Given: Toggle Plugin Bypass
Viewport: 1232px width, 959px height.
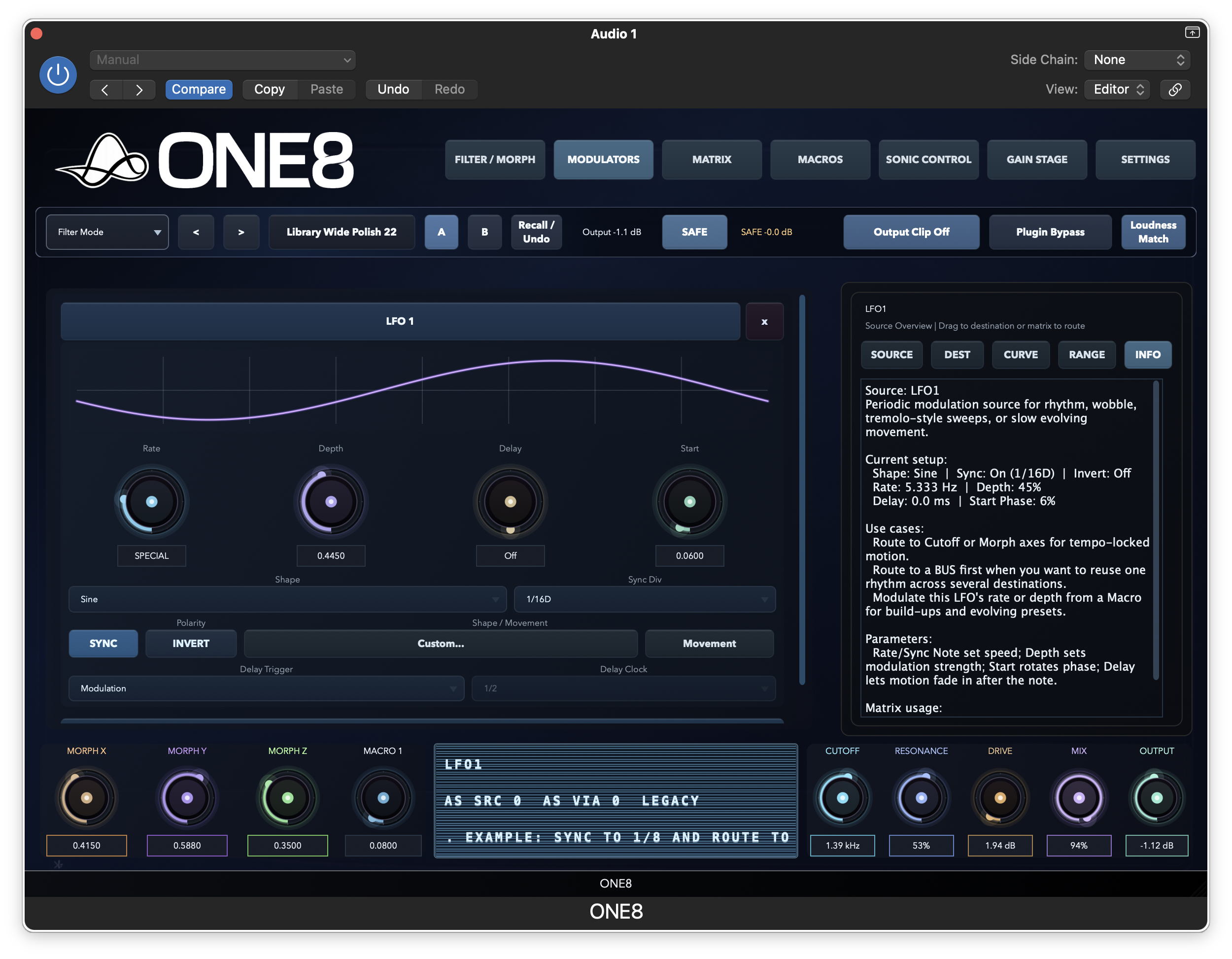Looking at the screenshot, I should pos(1050,232).
